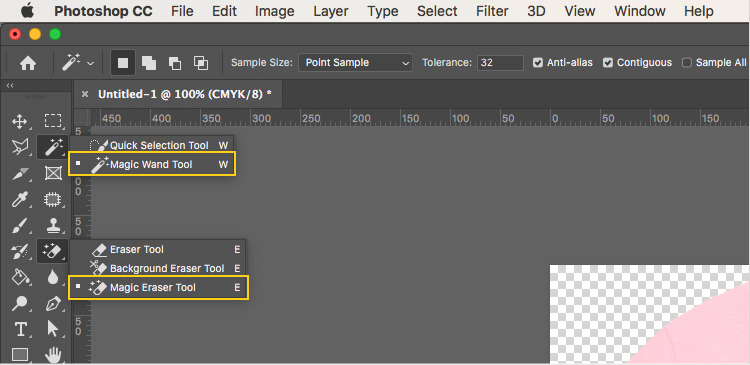
Task: Select the Eyedropper tool
Action: point(20,199)
